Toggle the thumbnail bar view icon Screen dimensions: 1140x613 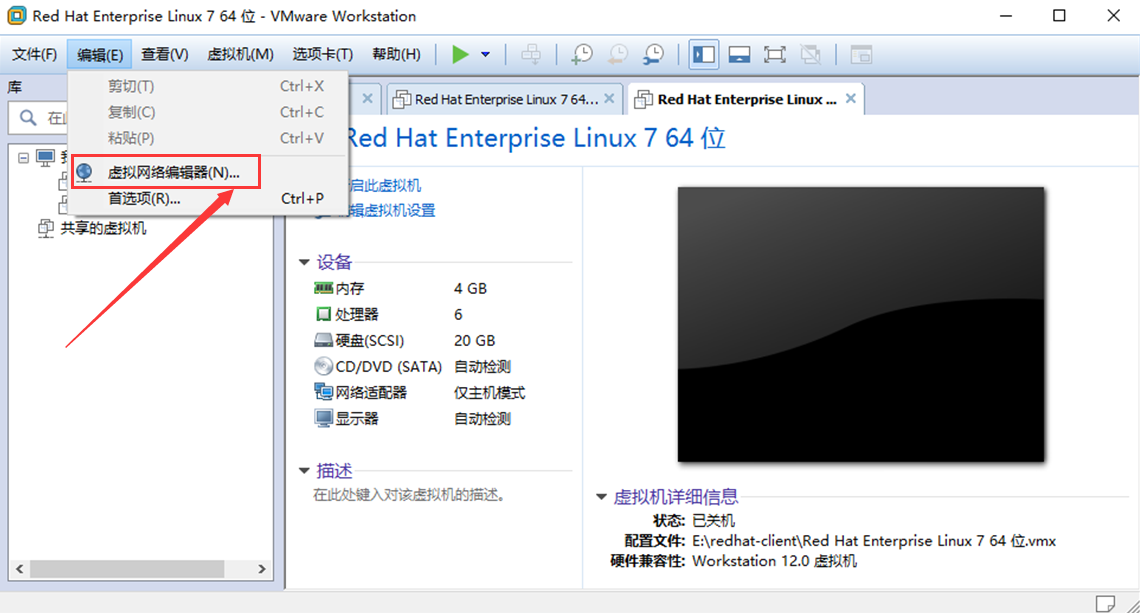(x=739, y=55)
